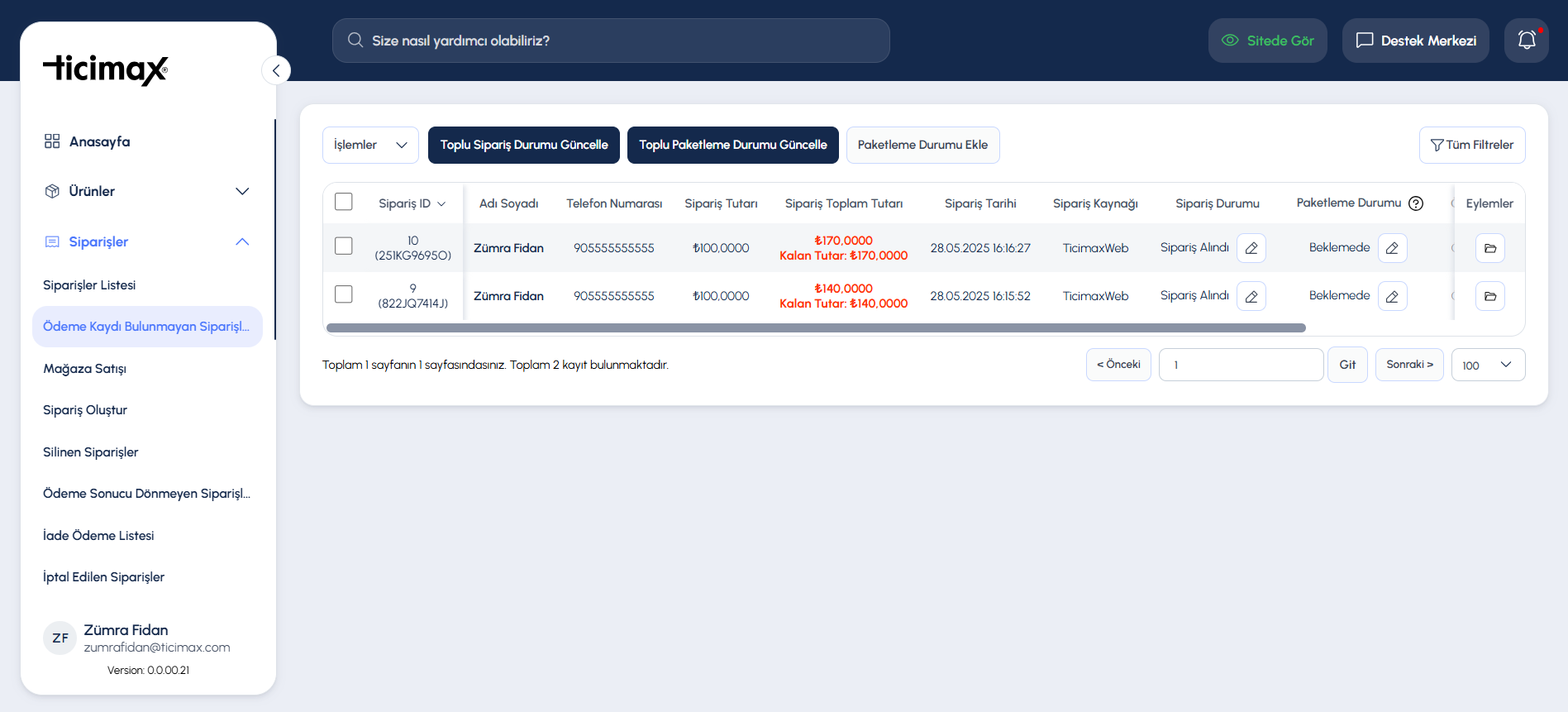Open folder action for order 9
This screenshot has height=712, width=1568.
1490,296
